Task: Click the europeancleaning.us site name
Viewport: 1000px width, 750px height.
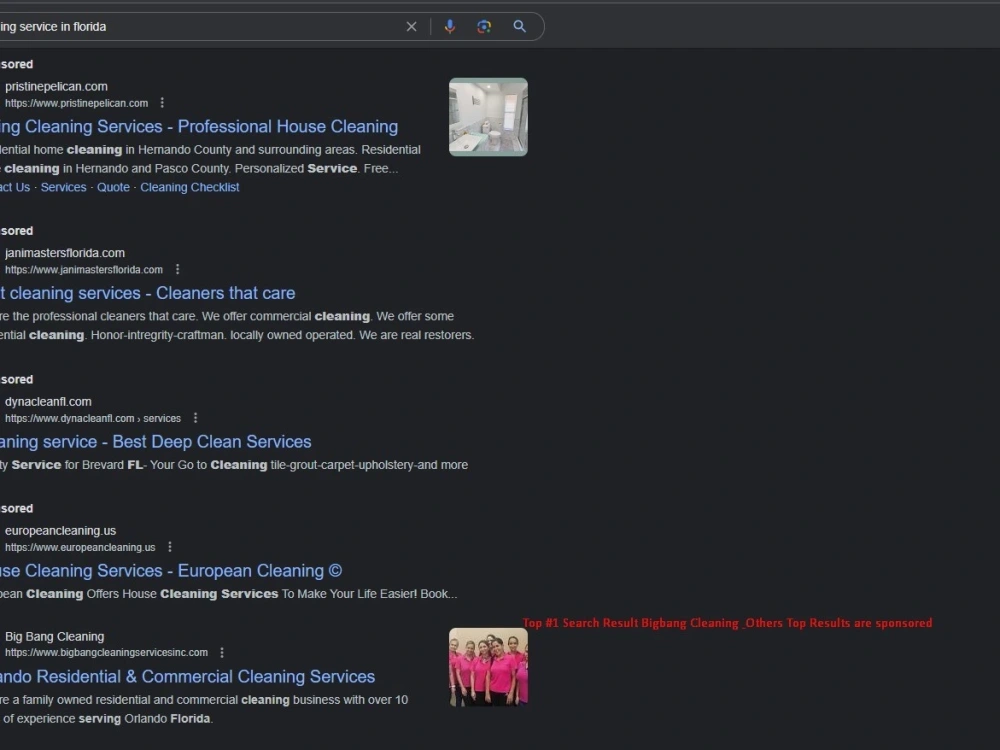Action: [60, 530]
